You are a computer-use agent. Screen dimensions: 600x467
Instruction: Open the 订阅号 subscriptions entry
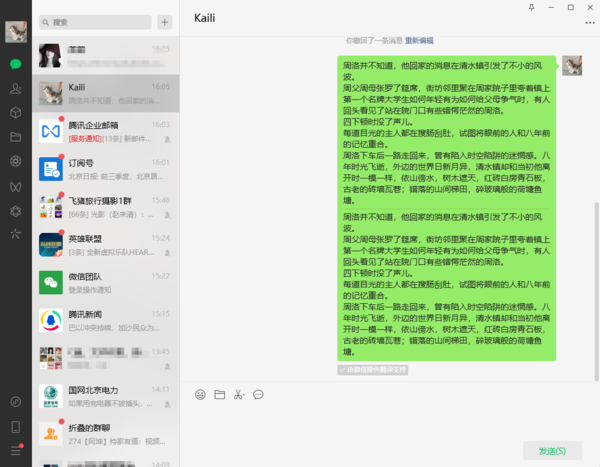coord(106,169)
